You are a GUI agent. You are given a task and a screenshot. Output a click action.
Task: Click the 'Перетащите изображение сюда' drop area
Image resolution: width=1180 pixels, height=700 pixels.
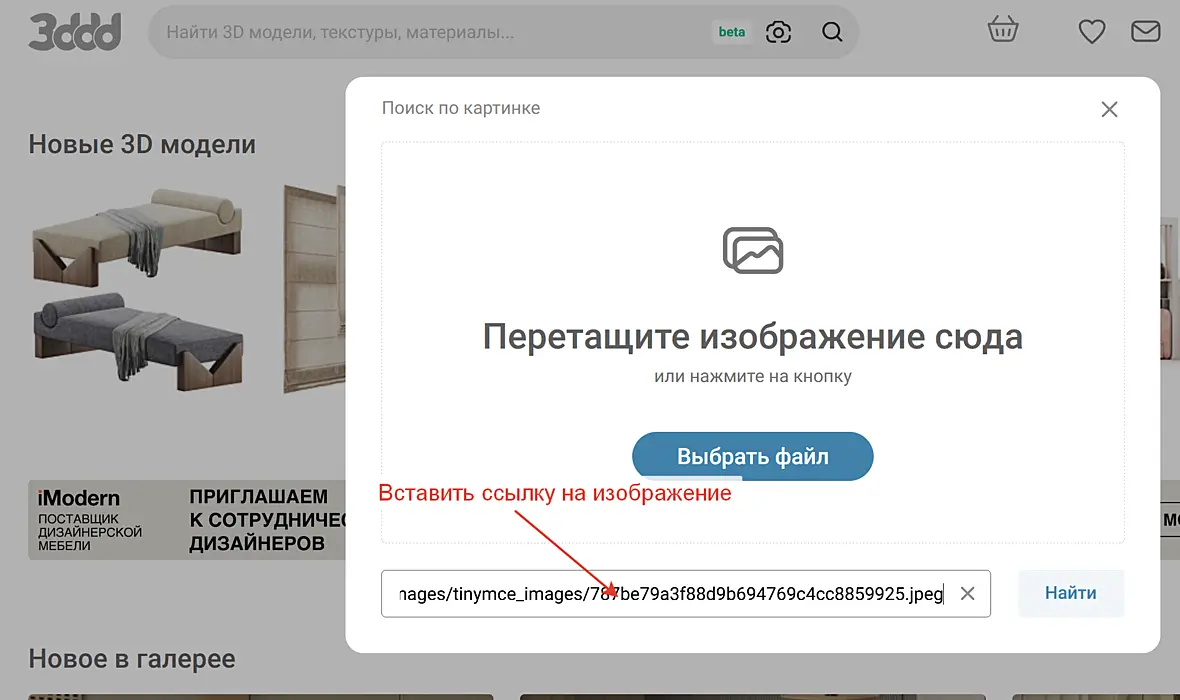point(753,342)
